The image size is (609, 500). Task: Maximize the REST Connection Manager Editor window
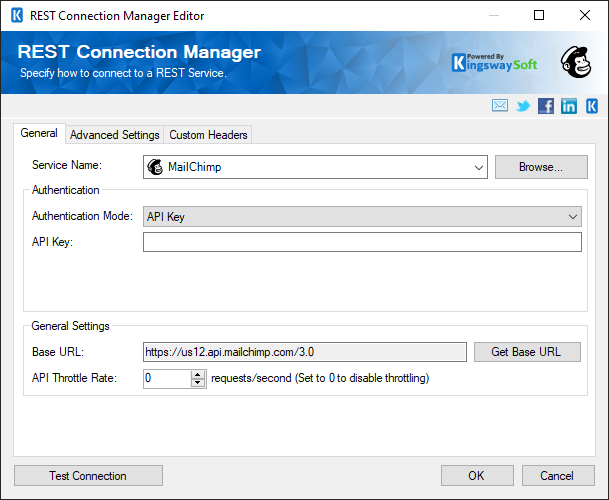[539, 16]
